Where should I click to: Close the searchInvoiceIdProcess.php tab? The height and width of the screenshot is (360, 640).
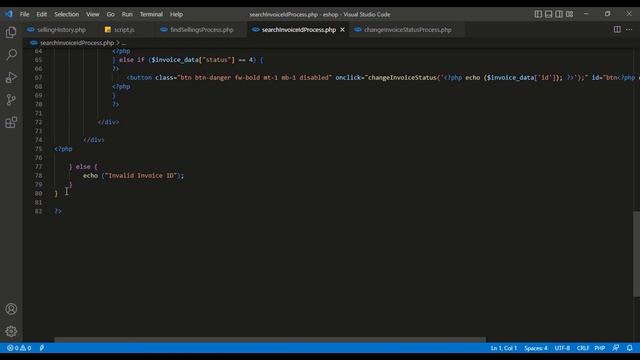coord(342,30)
